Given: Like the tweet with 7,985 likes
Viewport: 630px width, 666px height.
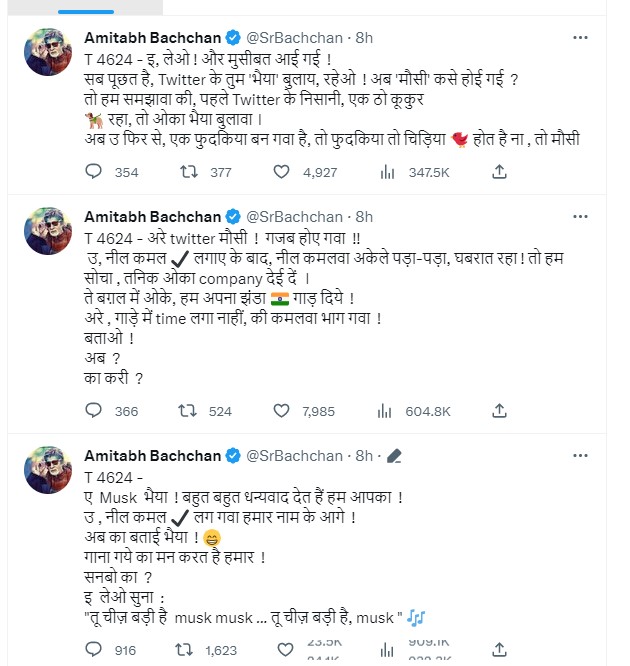Looking at the screenshot, I should (x=281, y=410).
